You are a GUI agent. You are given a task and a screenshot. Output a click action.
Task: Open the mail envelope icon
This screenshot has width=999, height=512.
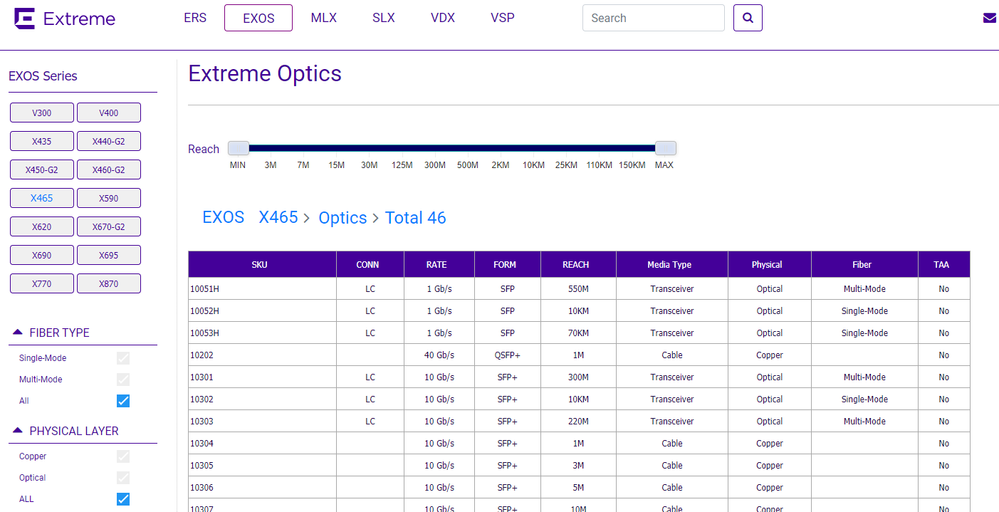pyautogui.click(x=989, y=18)
